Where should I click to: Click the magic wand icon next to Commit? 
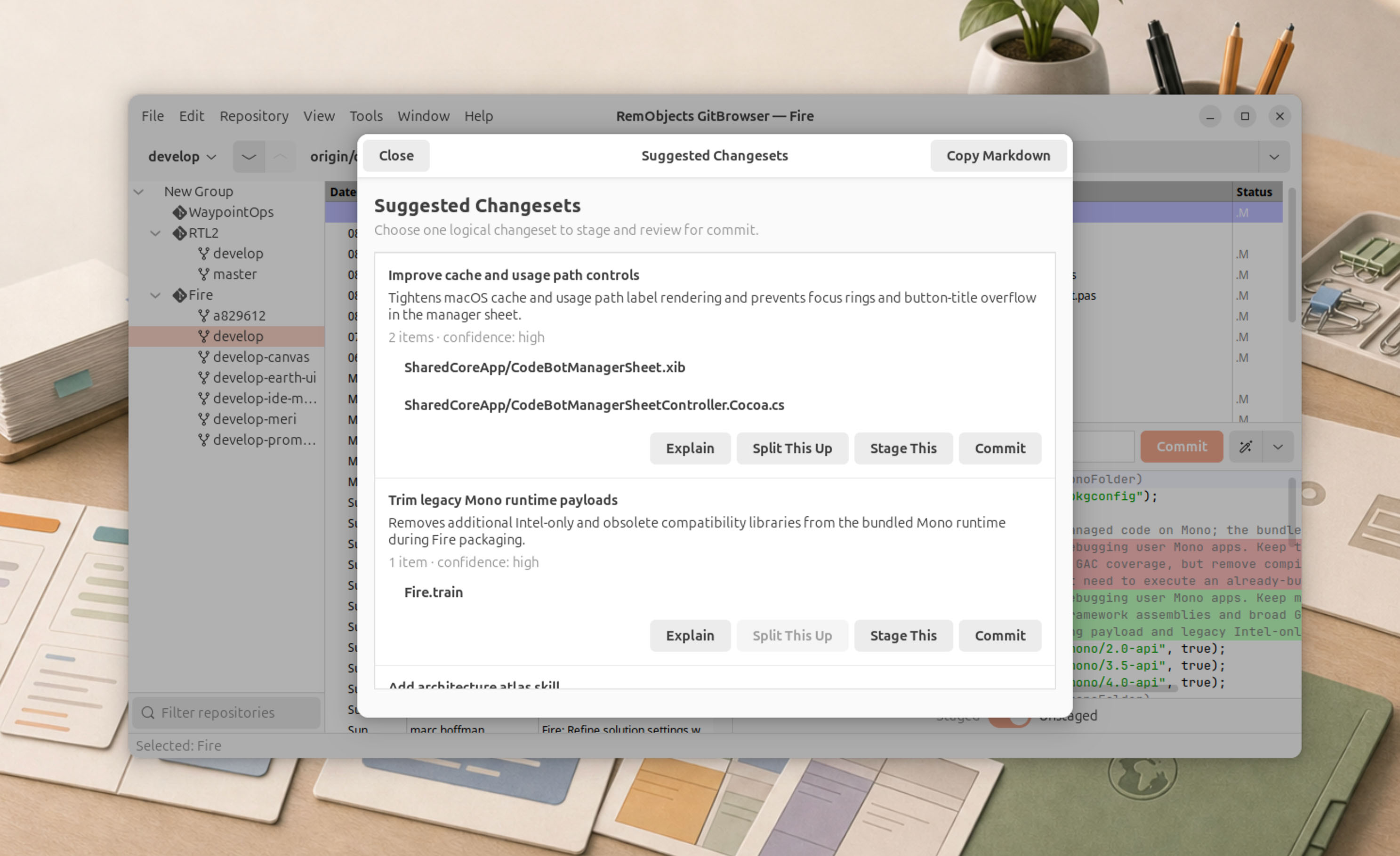pyautogui.click(x=1246, y=447)
